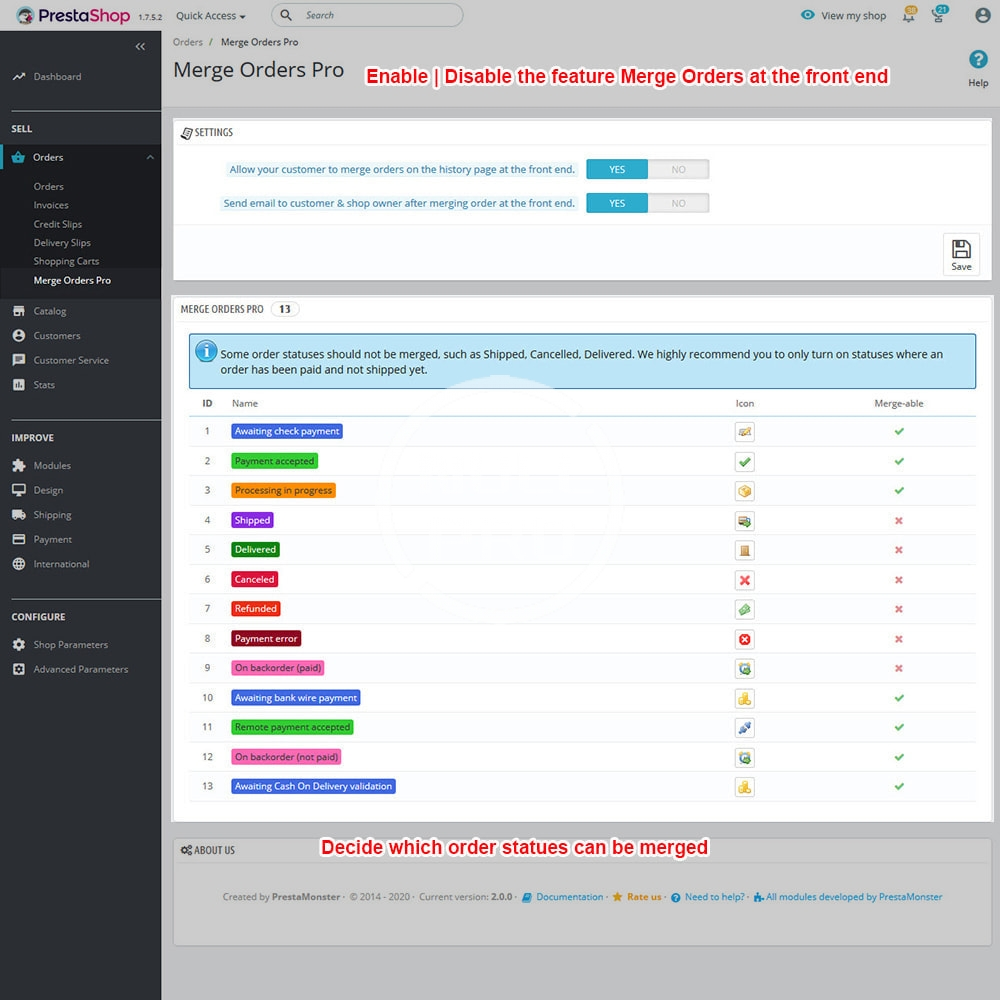Image resolution: width=1000 pixels, height=1000 pixels.
Task: Open the shopping cart orders icon in header
Action: tap(938, 15)
